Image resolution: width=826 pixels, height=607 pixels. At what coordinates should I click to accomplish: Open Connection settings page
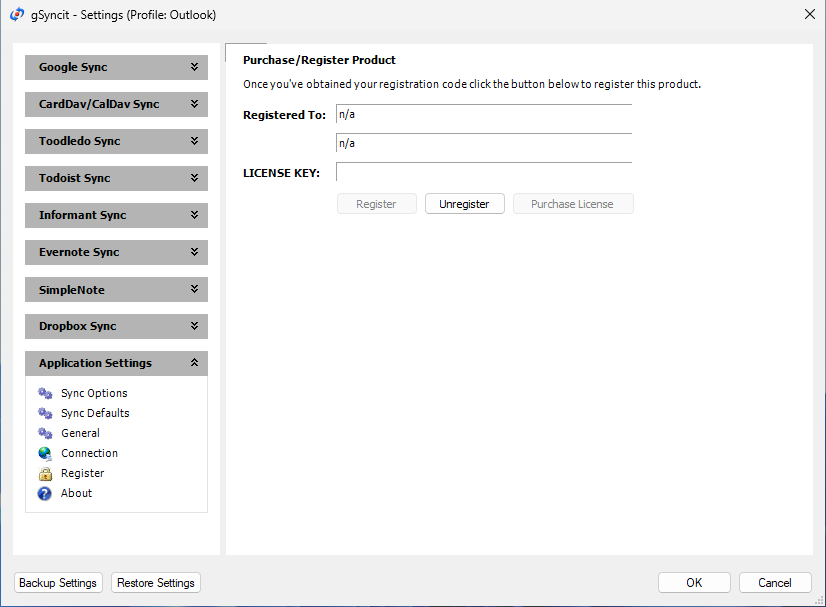[x=89, y=454]
